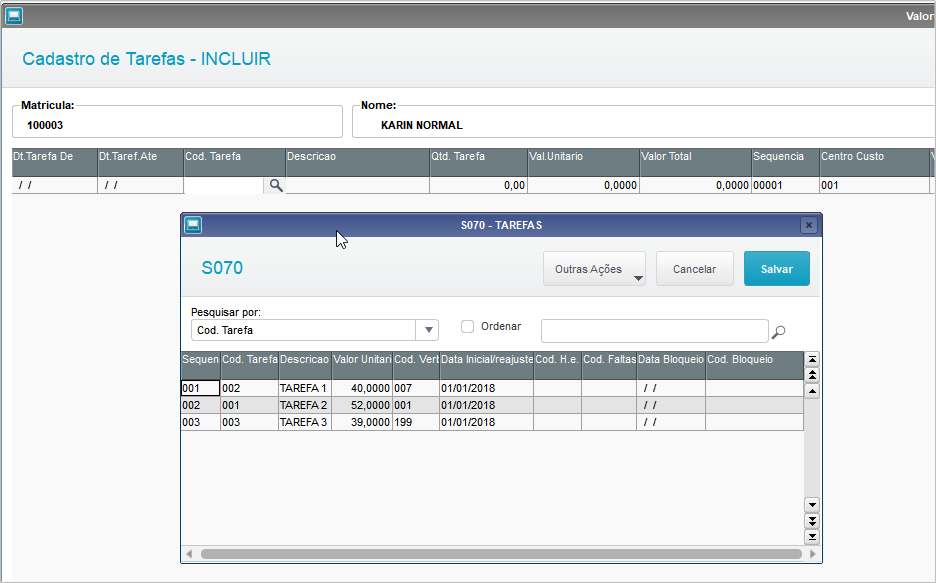Click the Dt.Taref.Ate date cell
This screenshot has width=936, height=583.
[140, 185]
